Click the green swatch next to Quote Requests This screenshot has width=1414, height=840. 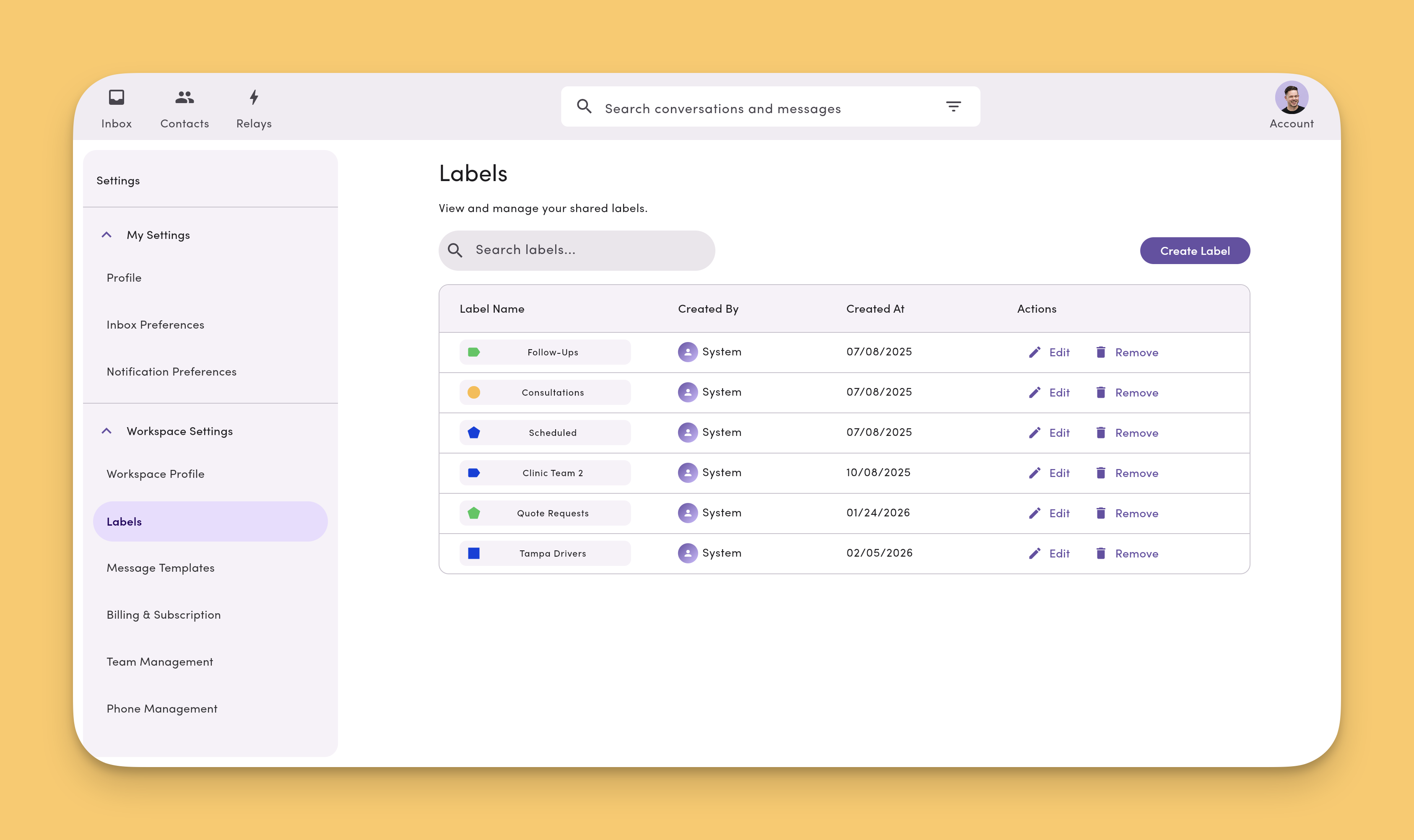pyautogui.click(x=473, y=513)
